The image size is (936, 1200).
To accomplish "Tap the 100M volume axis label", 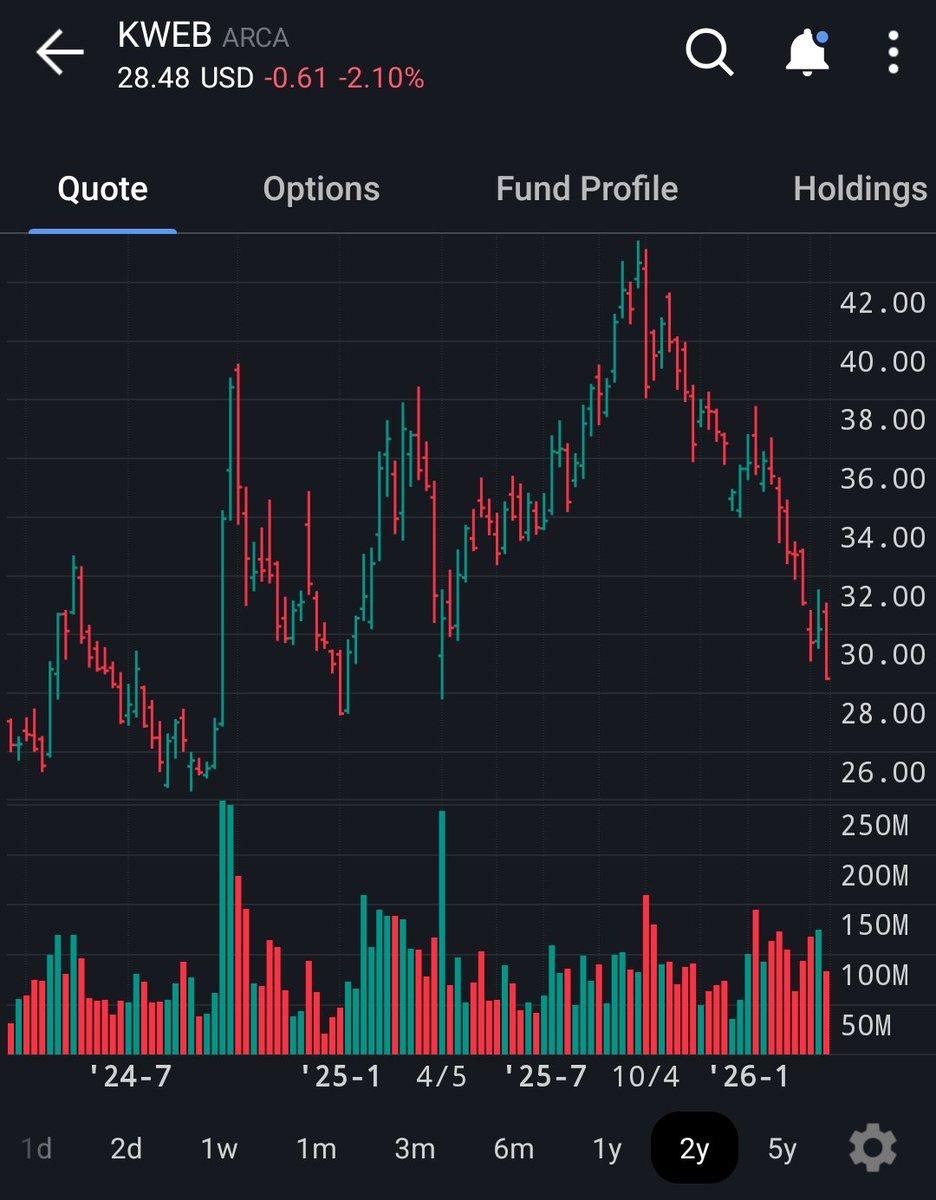I will point(875,975).
